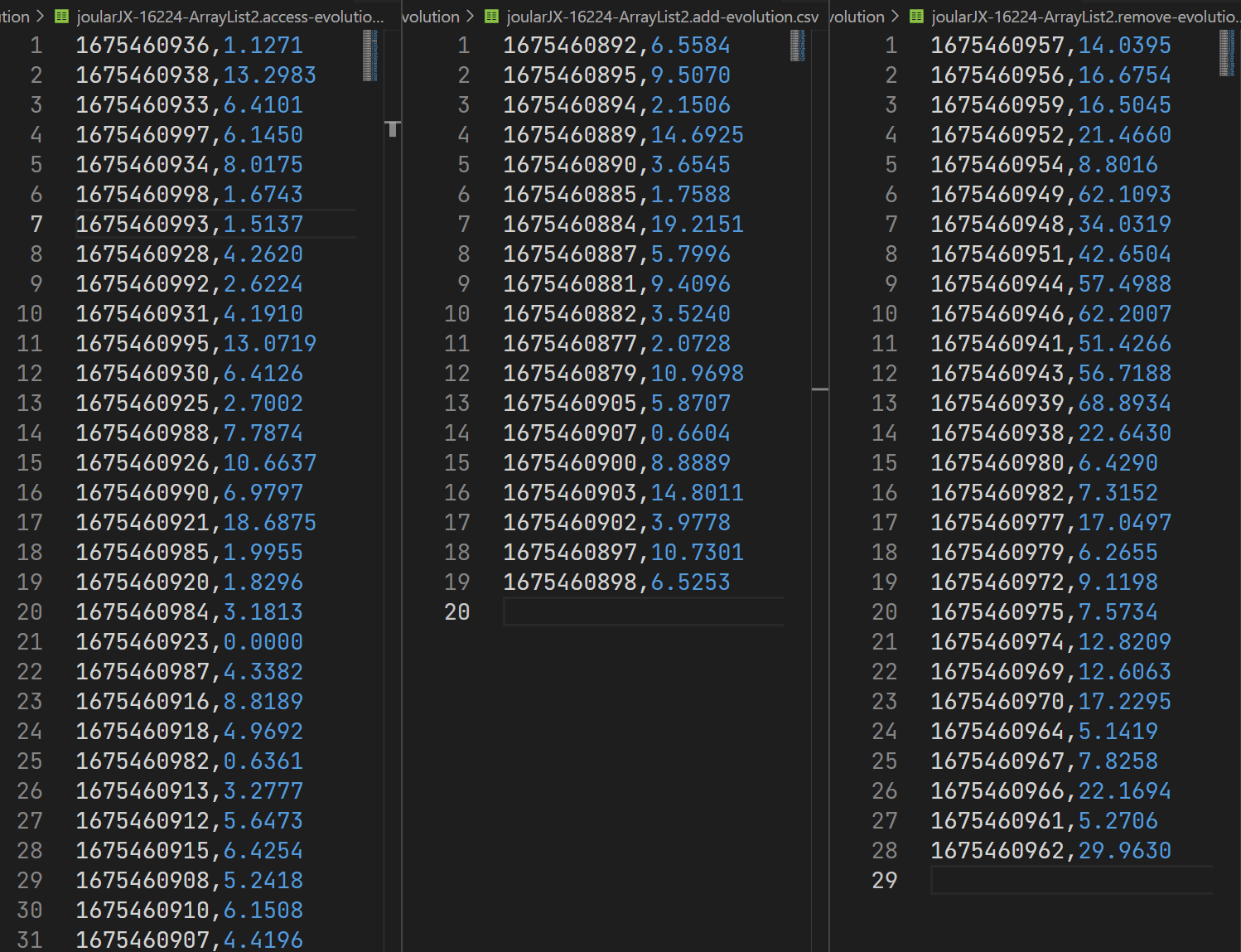Click the row 1675460898,6.5253
The width and height of the screenshot is (1241, 952).
pyautogui.click(x=617, y=582)
